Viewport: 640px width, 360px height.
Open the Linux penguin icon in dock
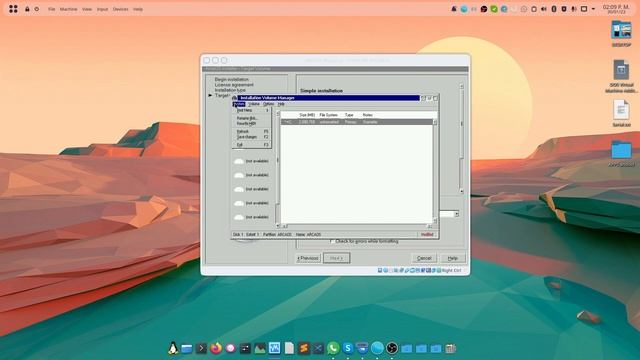173,348
